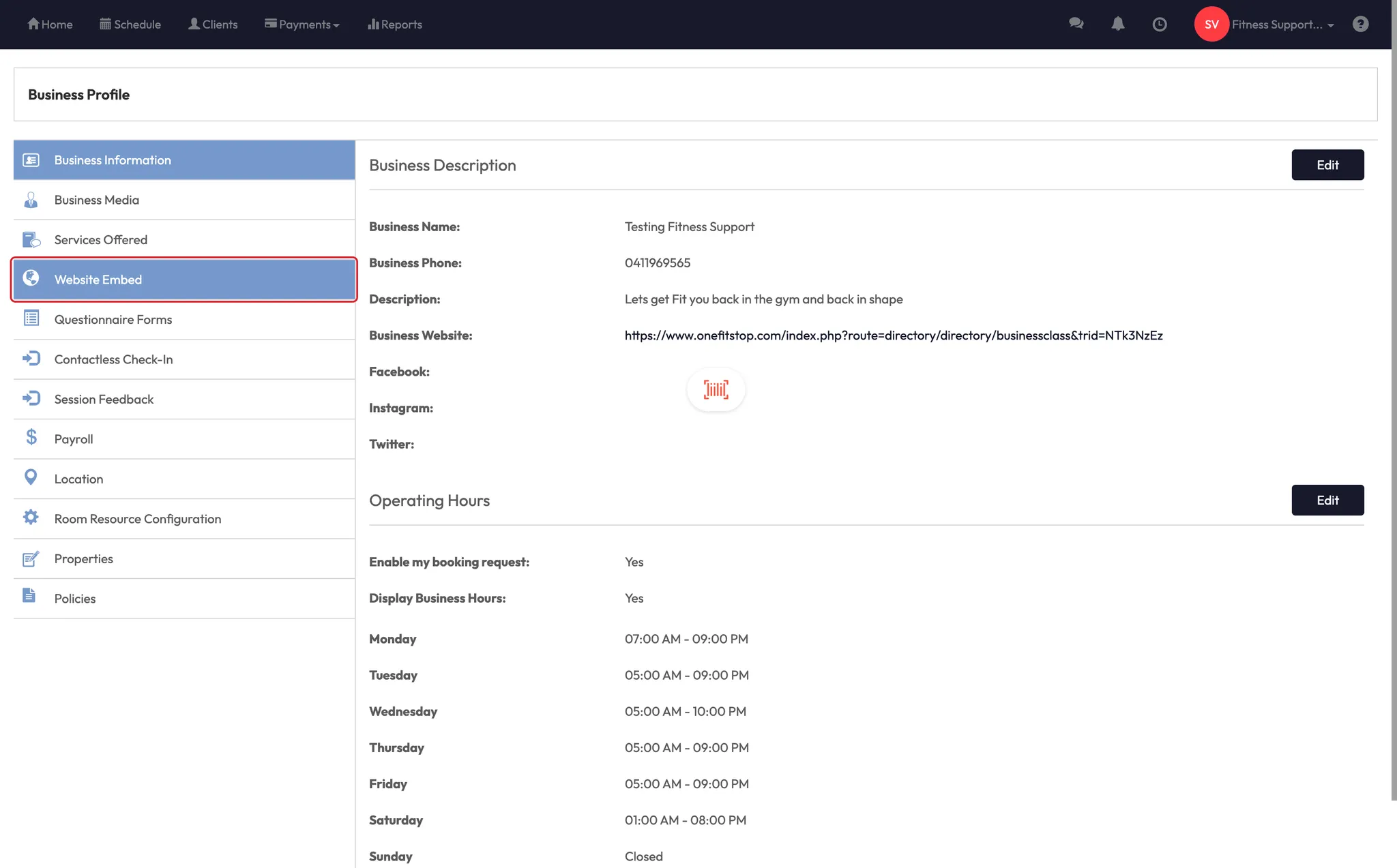Click the SV profile avatar

(x=1211, y=25)
